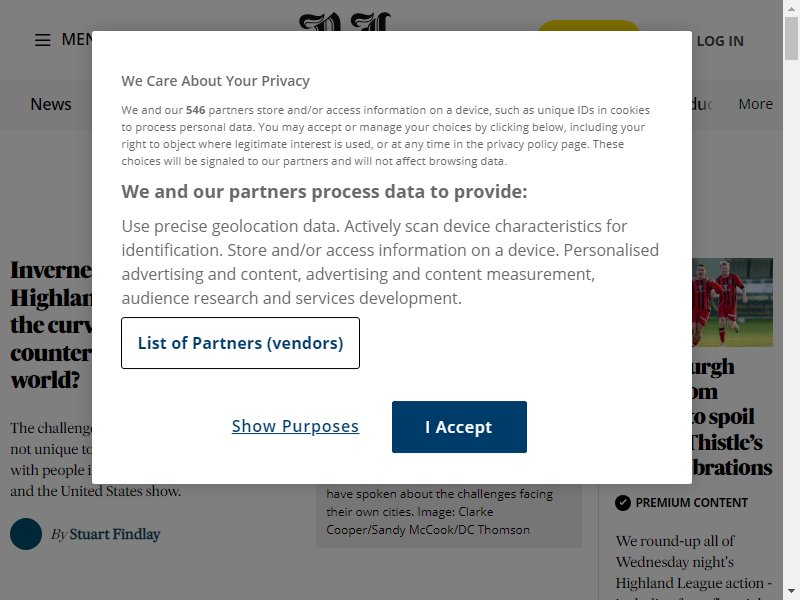This screenshot has width=800, height=600.
Task: Open List of Partners (vendors)
Action: (x=240, y=343)
